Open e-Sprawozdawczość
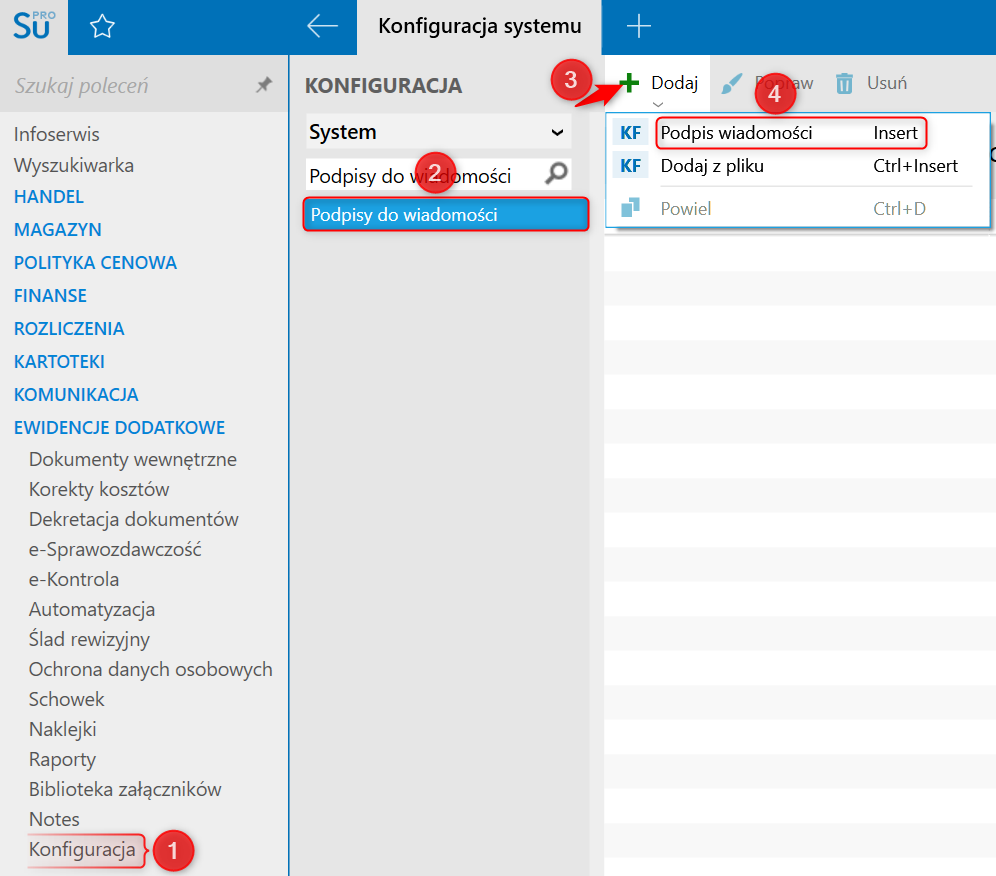Screen dimensions: 996x876 [x=115, y=549]
